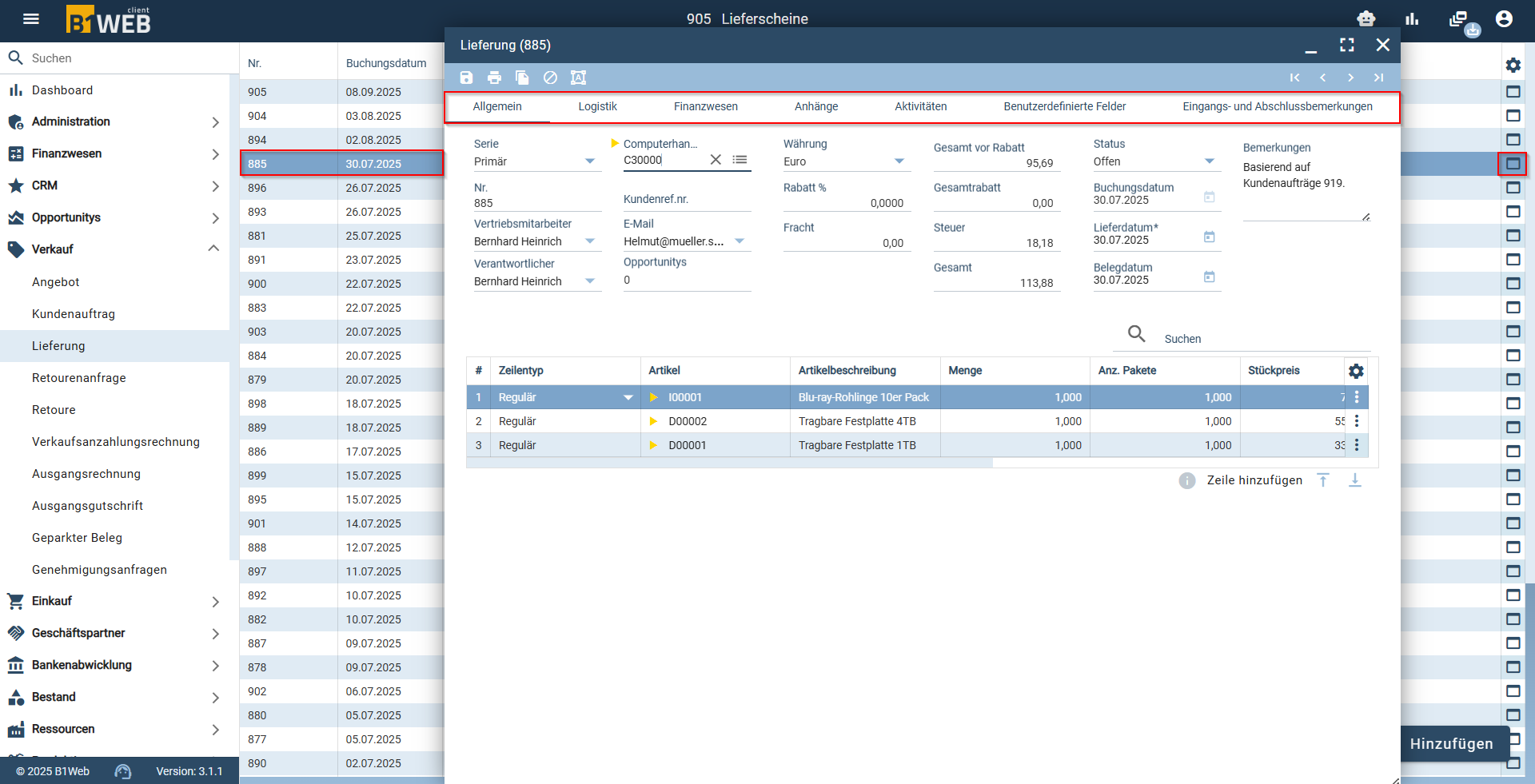
Task: Switch to the Logistik tab
Action: 598,106
